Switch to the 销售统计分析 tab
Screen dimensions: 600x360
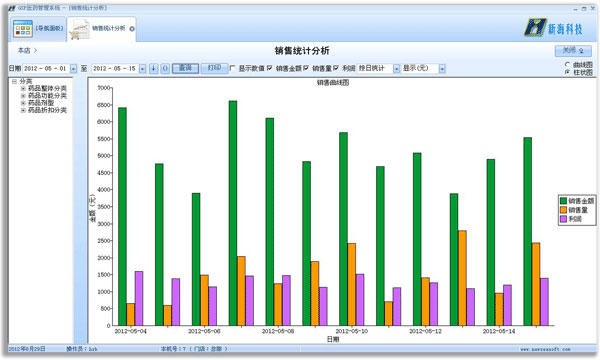click(101, 29)
